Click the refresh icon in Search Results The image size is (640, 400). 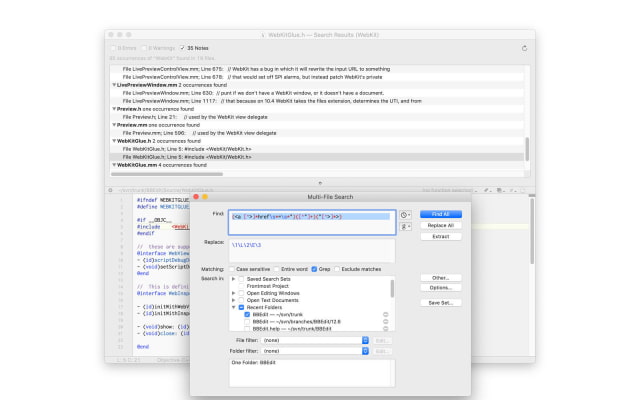pos(524,47)
